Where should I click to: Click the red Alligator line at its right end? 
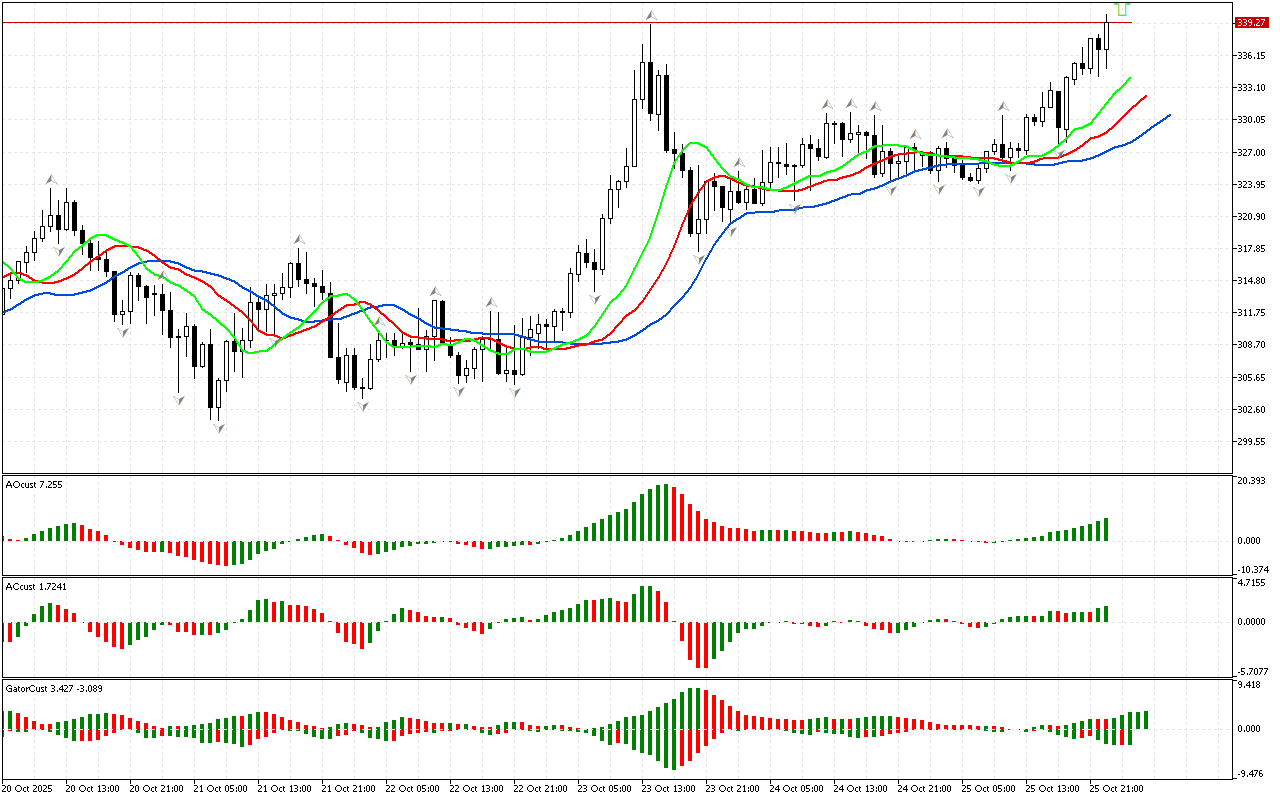tap(1144, 98)
